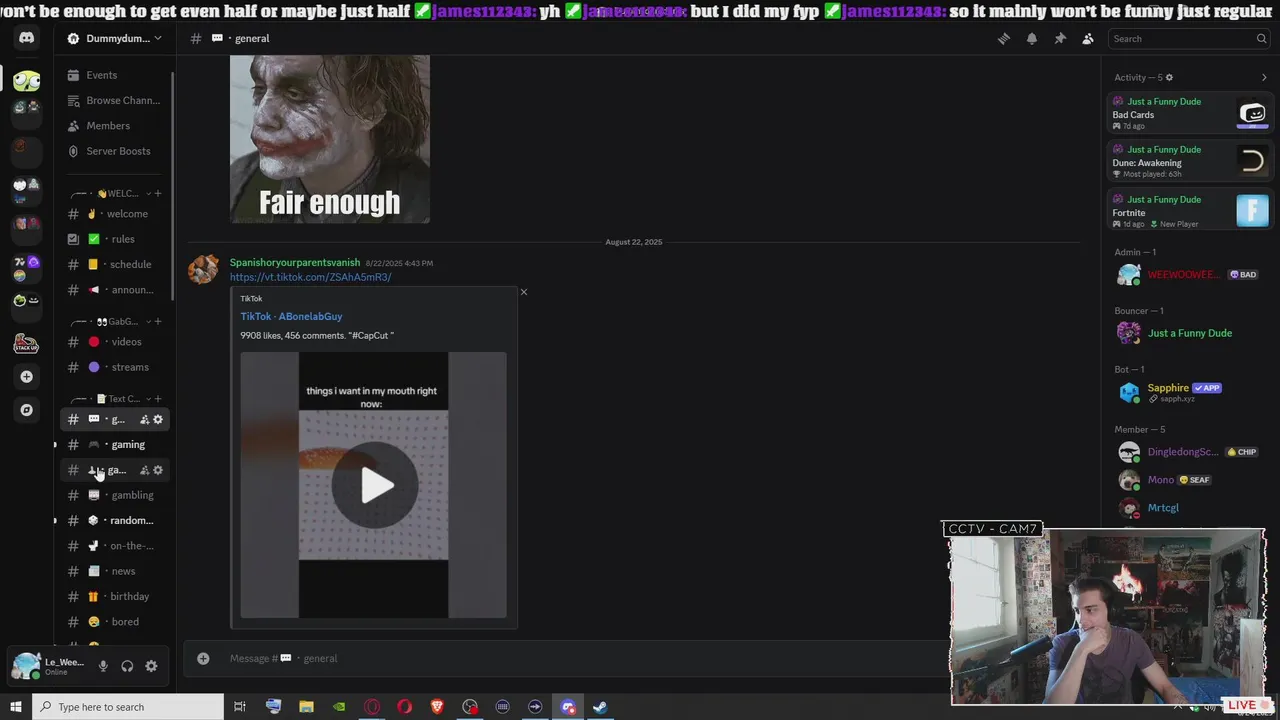Open Browse Channels entry
This screenshot has width=1280, height=720.
(x=115, y=100)
